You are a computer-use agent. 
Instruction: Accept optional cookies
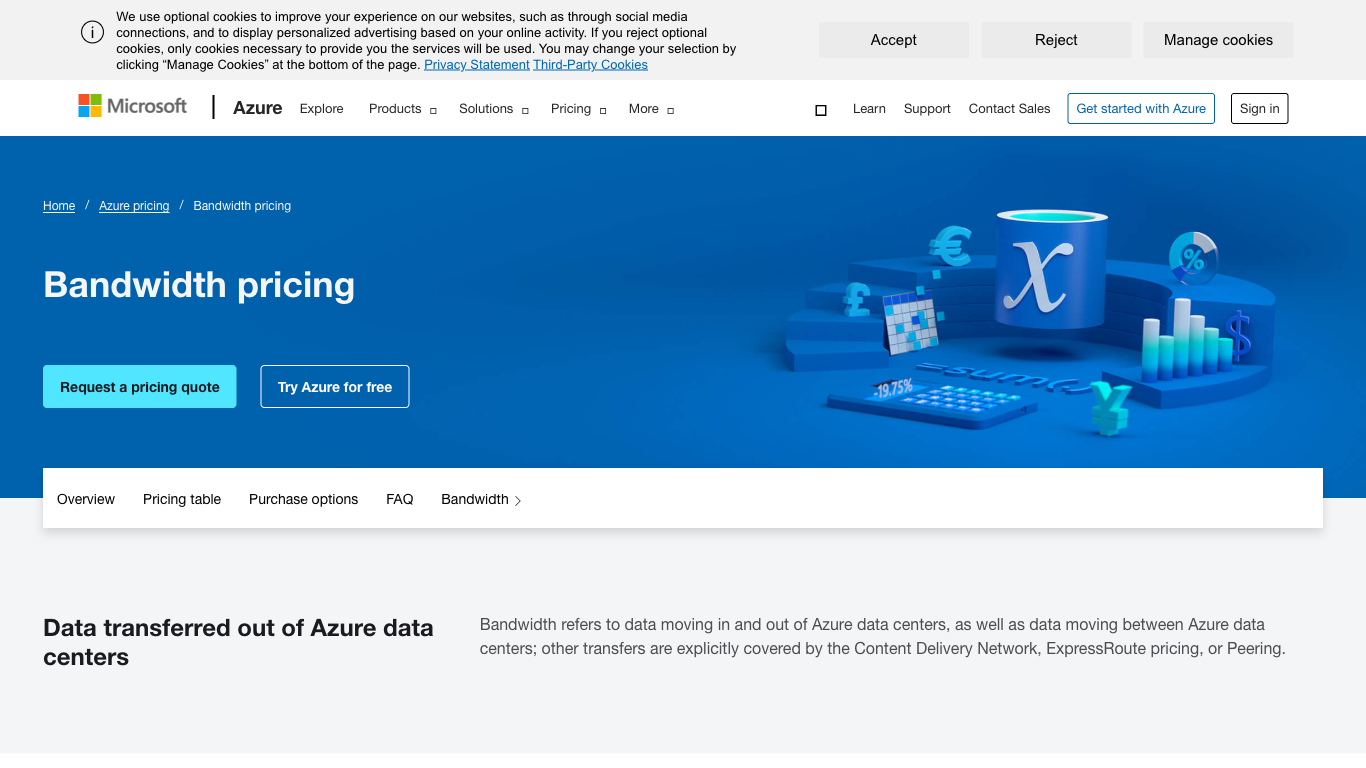pos(894,40)
